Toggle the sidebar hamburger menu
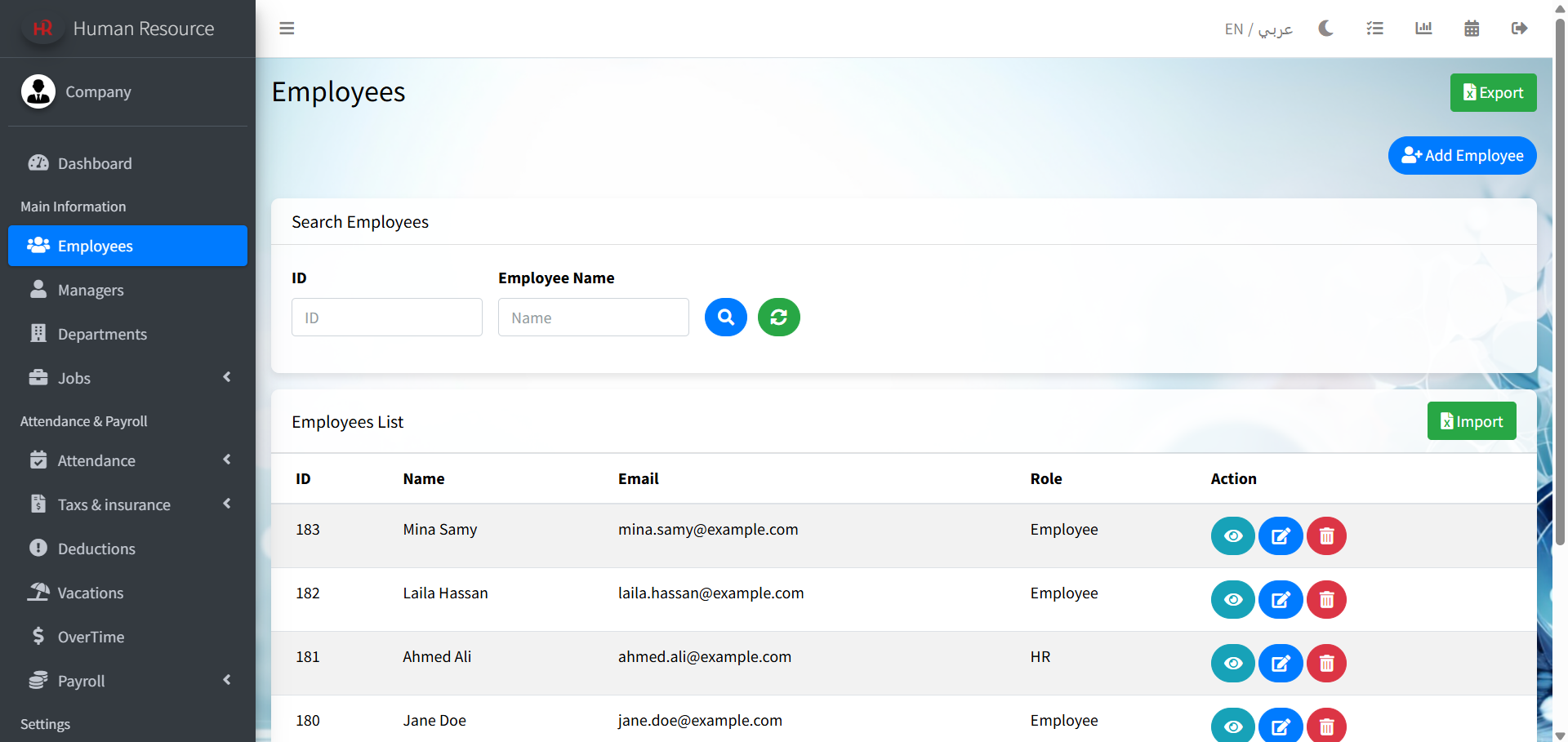 (x=287, y=29)
